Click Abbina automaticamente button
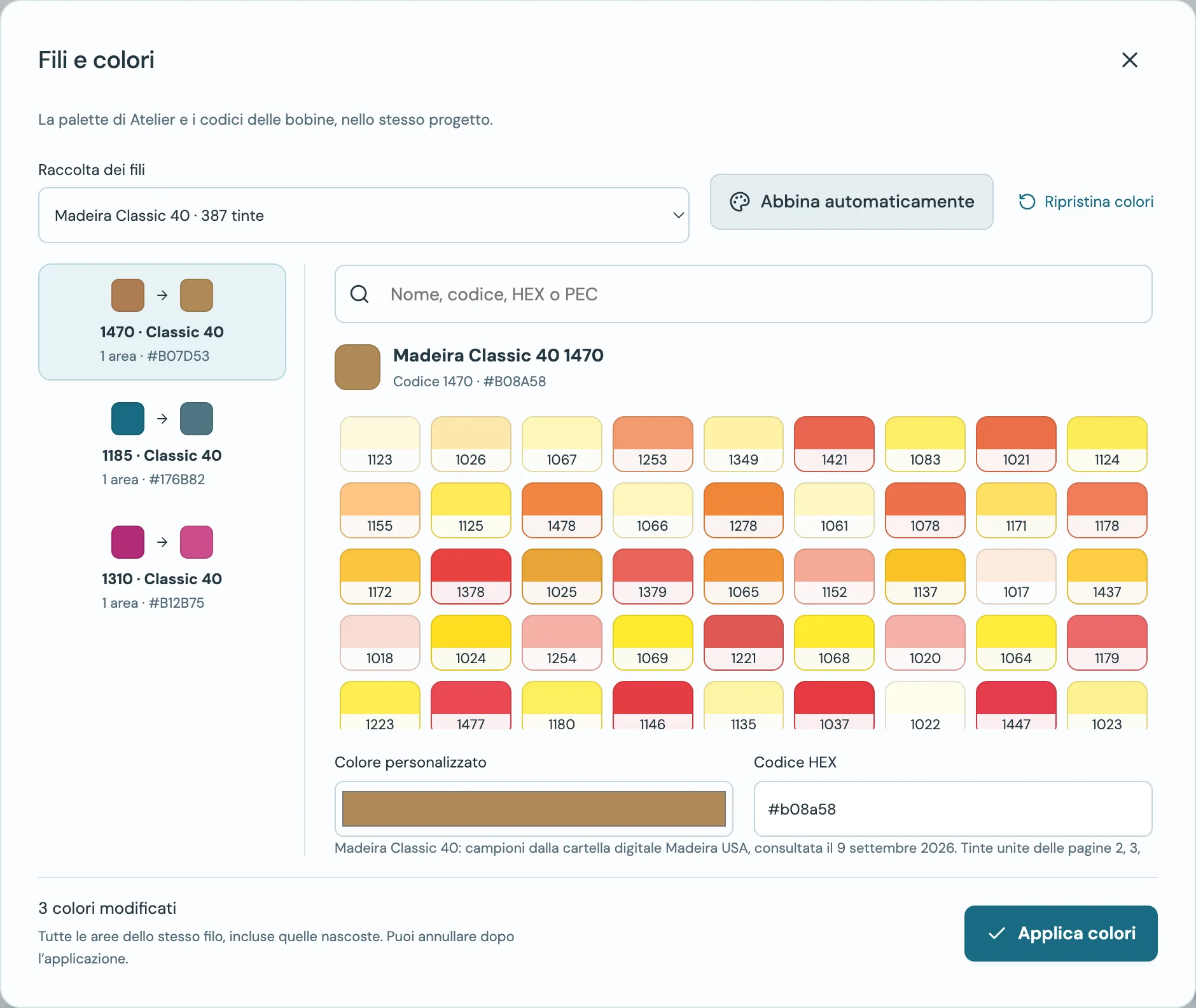This screenshot has width=1196, height=1008. (851, 202)
